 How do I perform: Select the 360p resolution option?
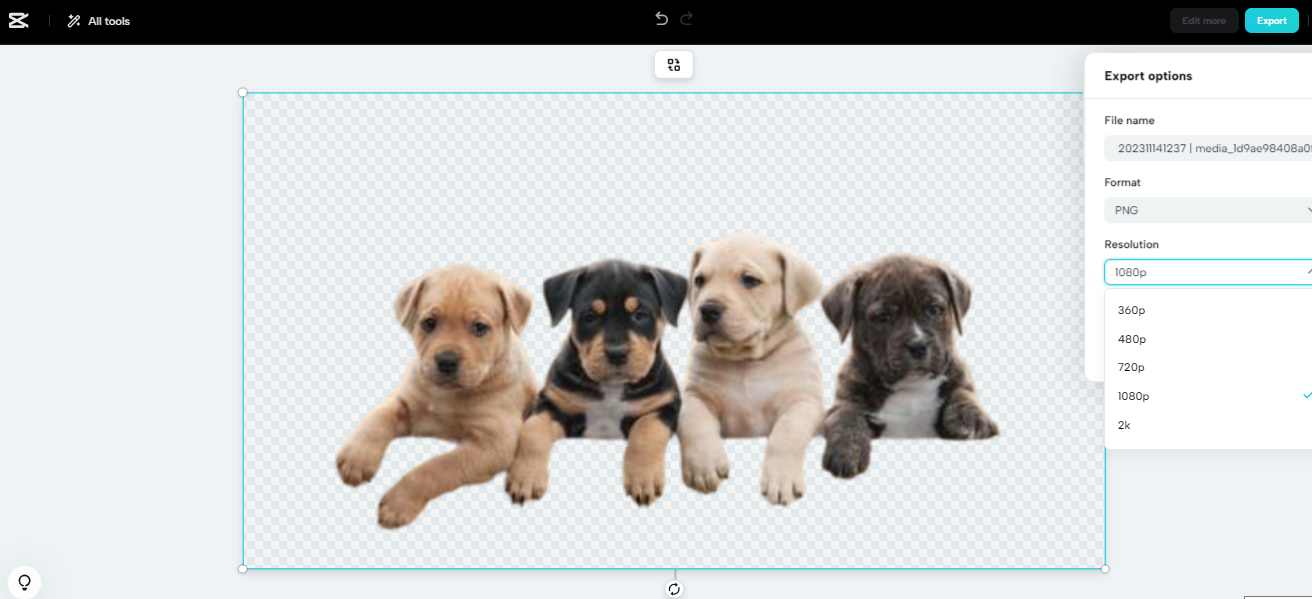[1131, 310]
